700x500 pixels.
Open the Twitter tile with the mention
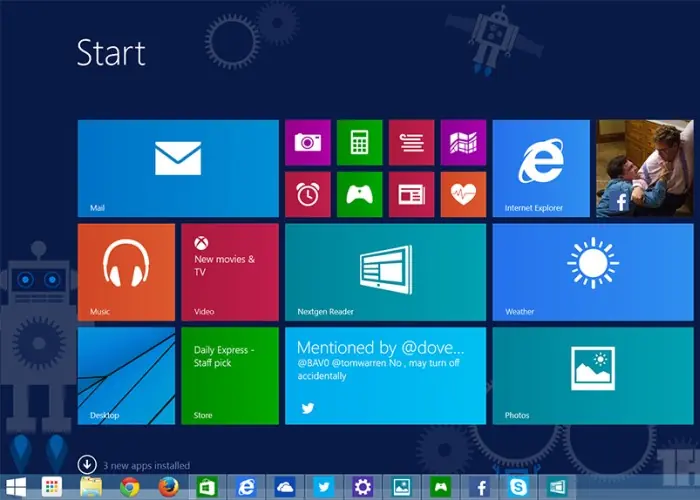tap(386, 376)
